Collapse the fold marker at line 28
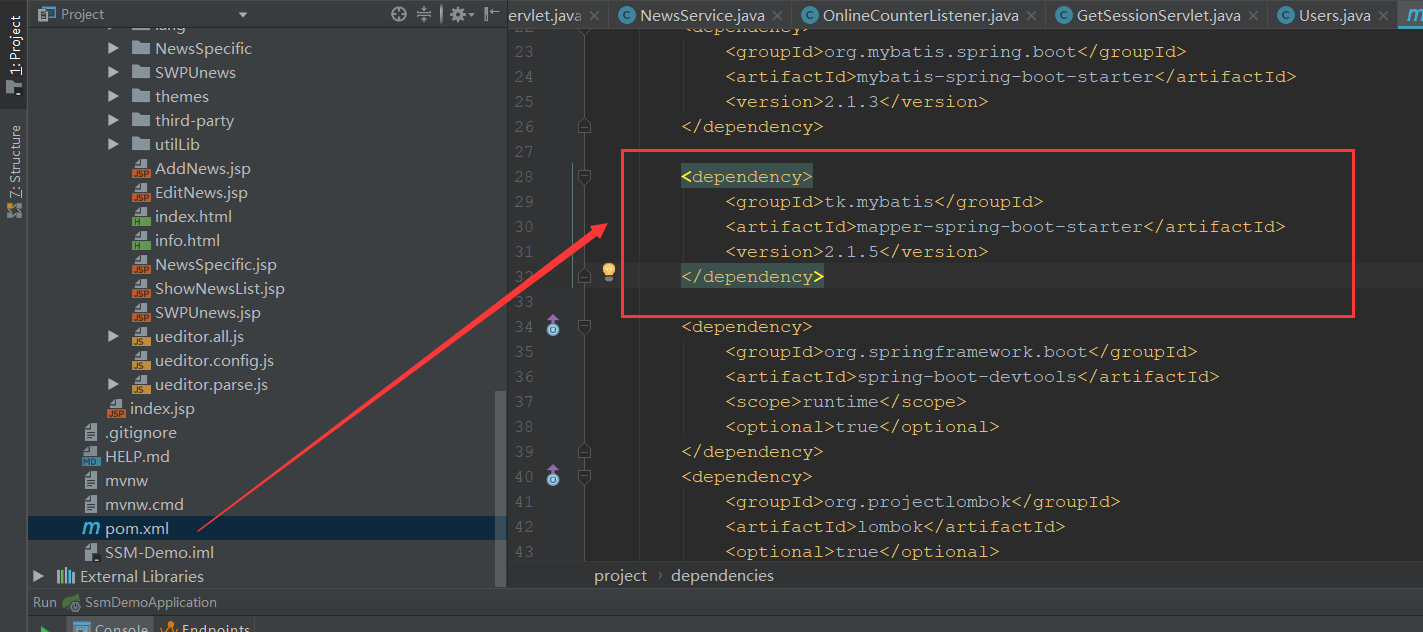Image resolution: width=1423 pixels, height=632 pixels. click(x=585, y=176)
